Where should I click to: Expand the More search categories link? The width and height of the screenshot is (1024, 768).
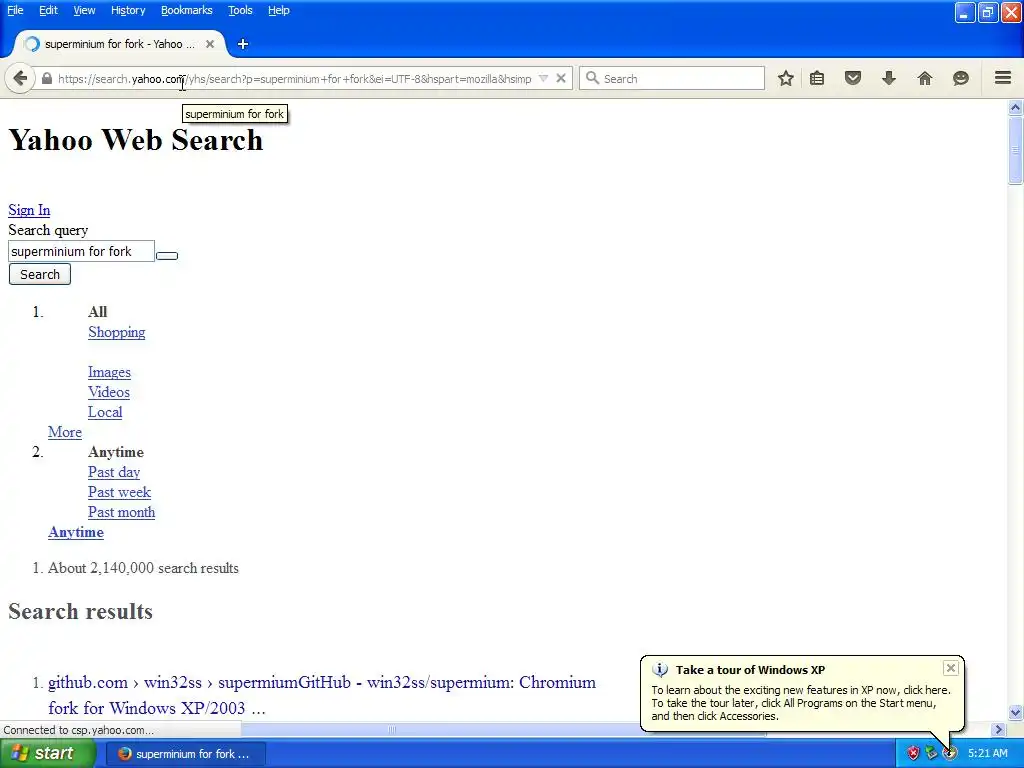point(65,432)
